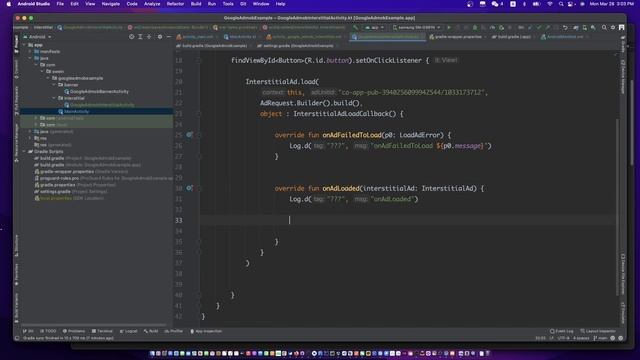Place cursor on empty line 33 in editor

coord(408,220)
